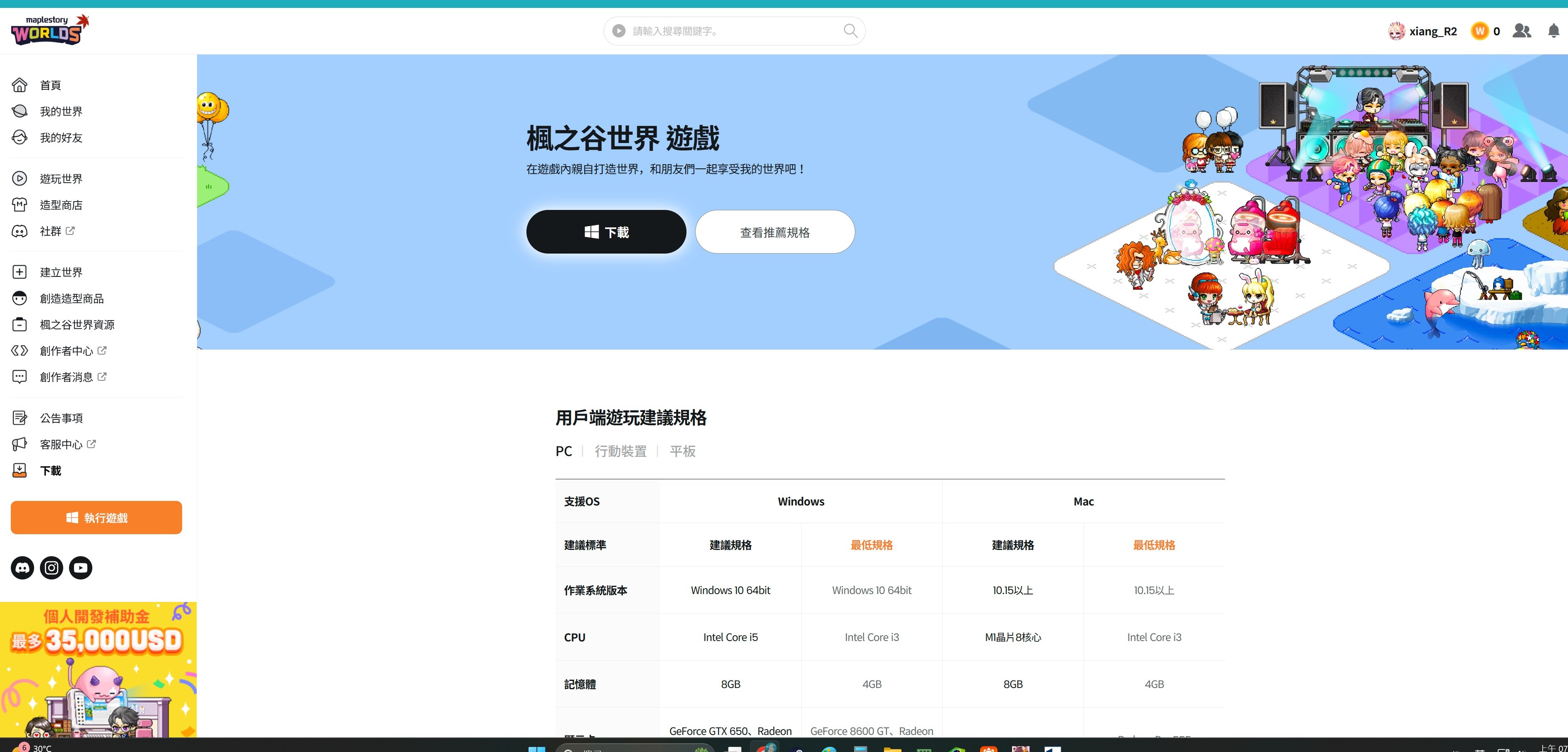Click the magnifier search icon
The image size is (1568, 752).
850,30
